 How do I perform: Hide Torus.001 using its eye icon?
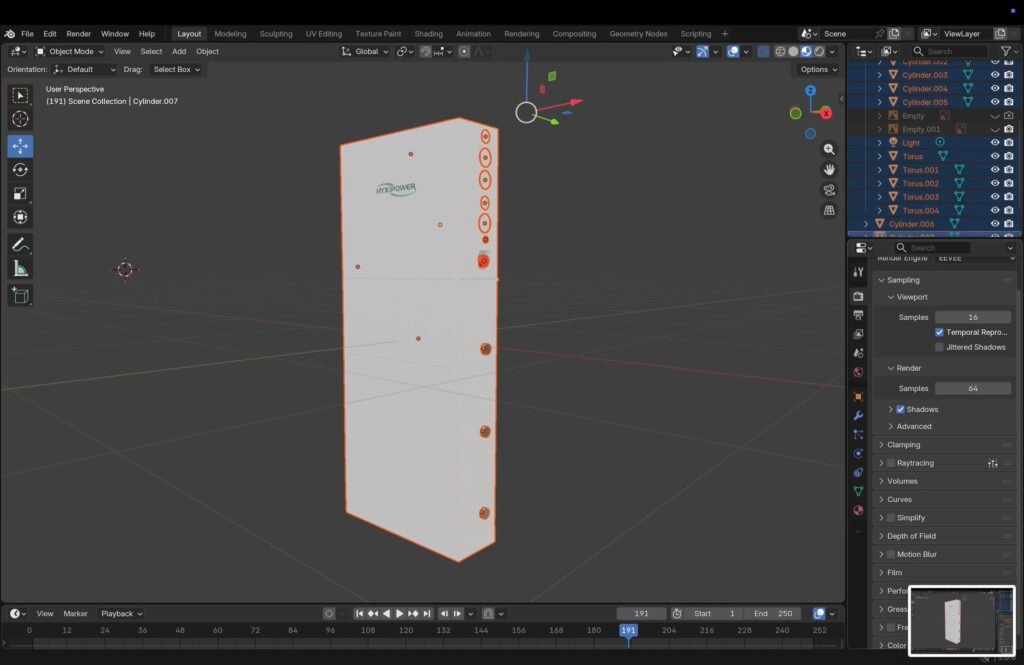[995, 170]
